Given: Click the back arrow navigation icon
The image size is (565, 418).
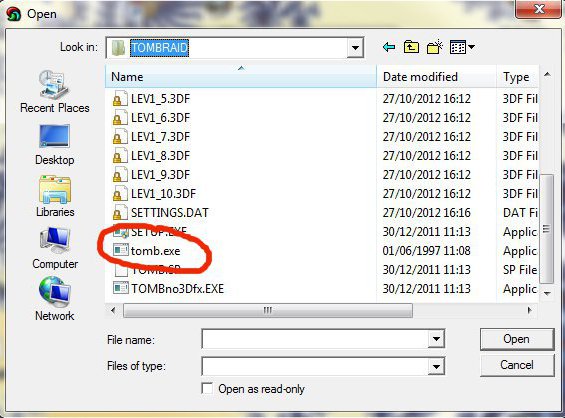Looking at the screenshot, I should click(x=389, y=47).
